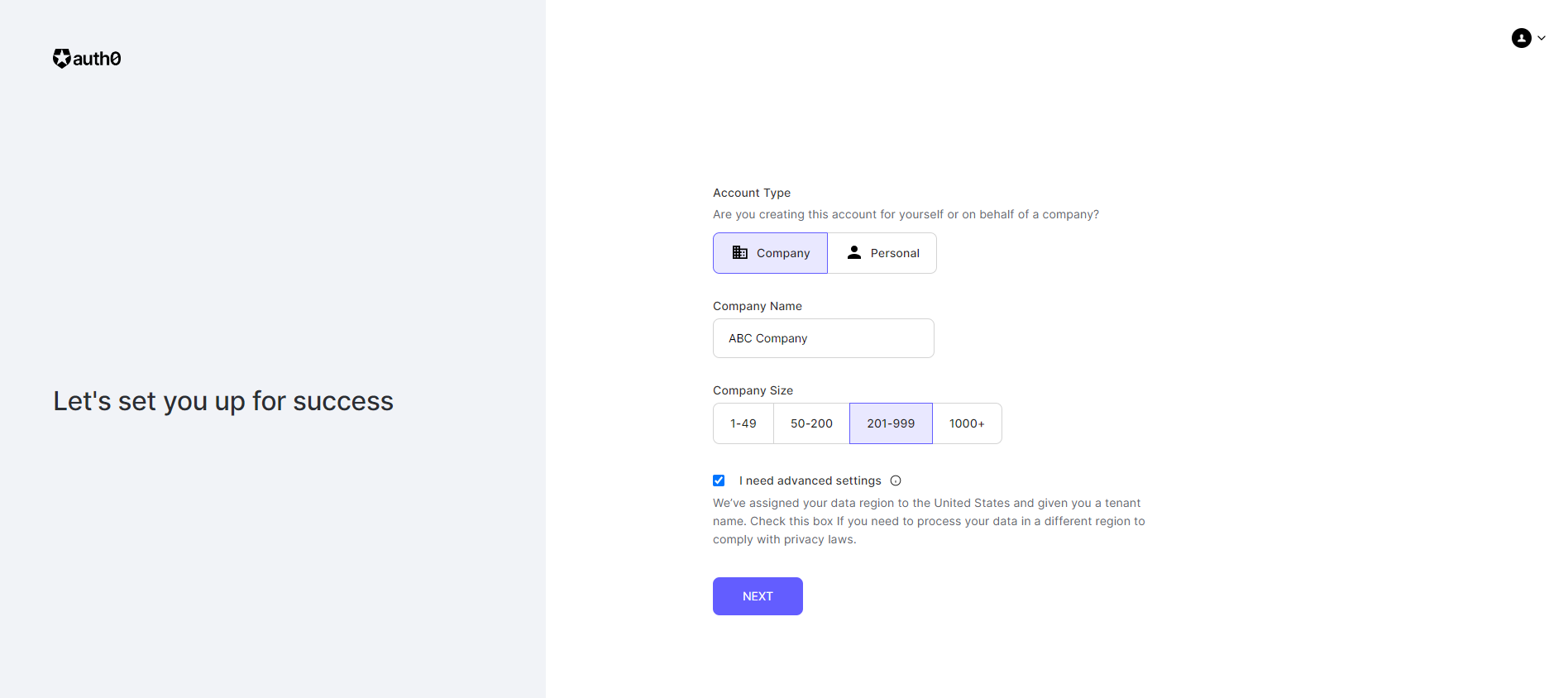Select the Personal account type
Image resolution: width=1568 pixels, height=698 pixels.
point(882,253)
